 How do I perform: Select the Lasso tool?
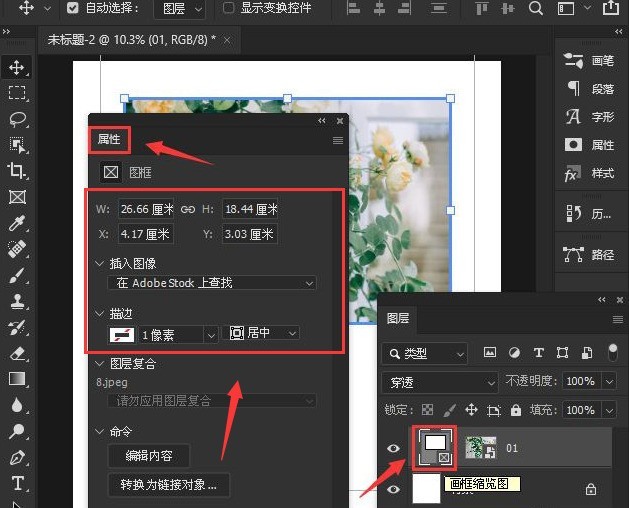click(17, 119)
